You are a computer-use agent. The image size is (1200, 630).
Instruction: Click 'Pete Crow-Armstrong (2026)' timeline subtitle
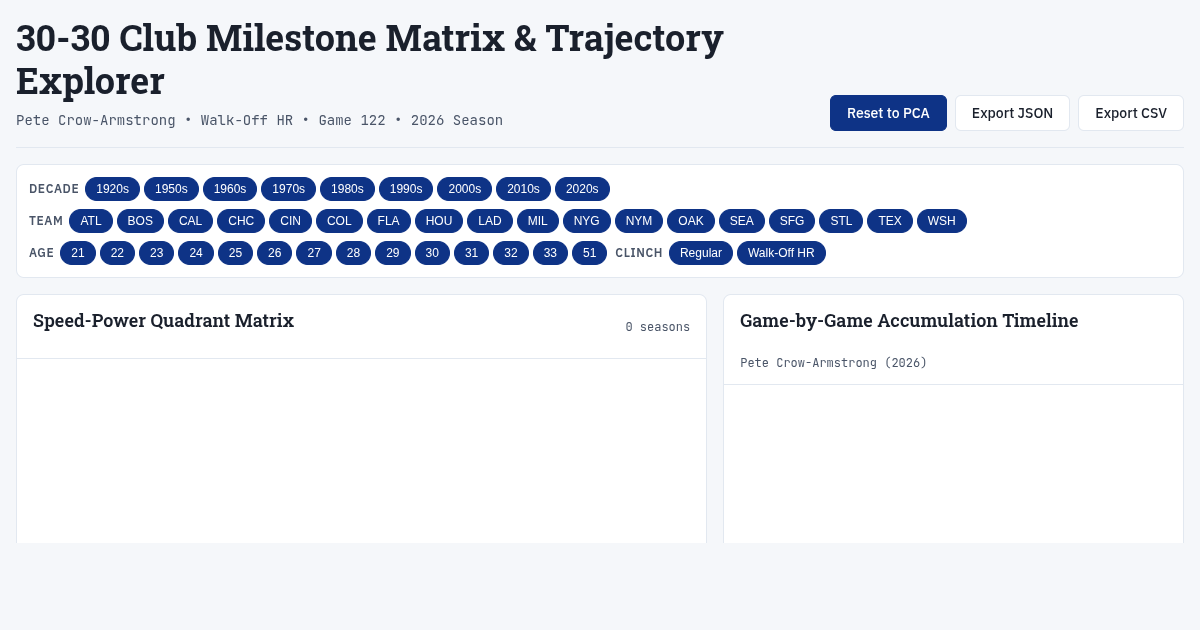click(x=834, y=363)
